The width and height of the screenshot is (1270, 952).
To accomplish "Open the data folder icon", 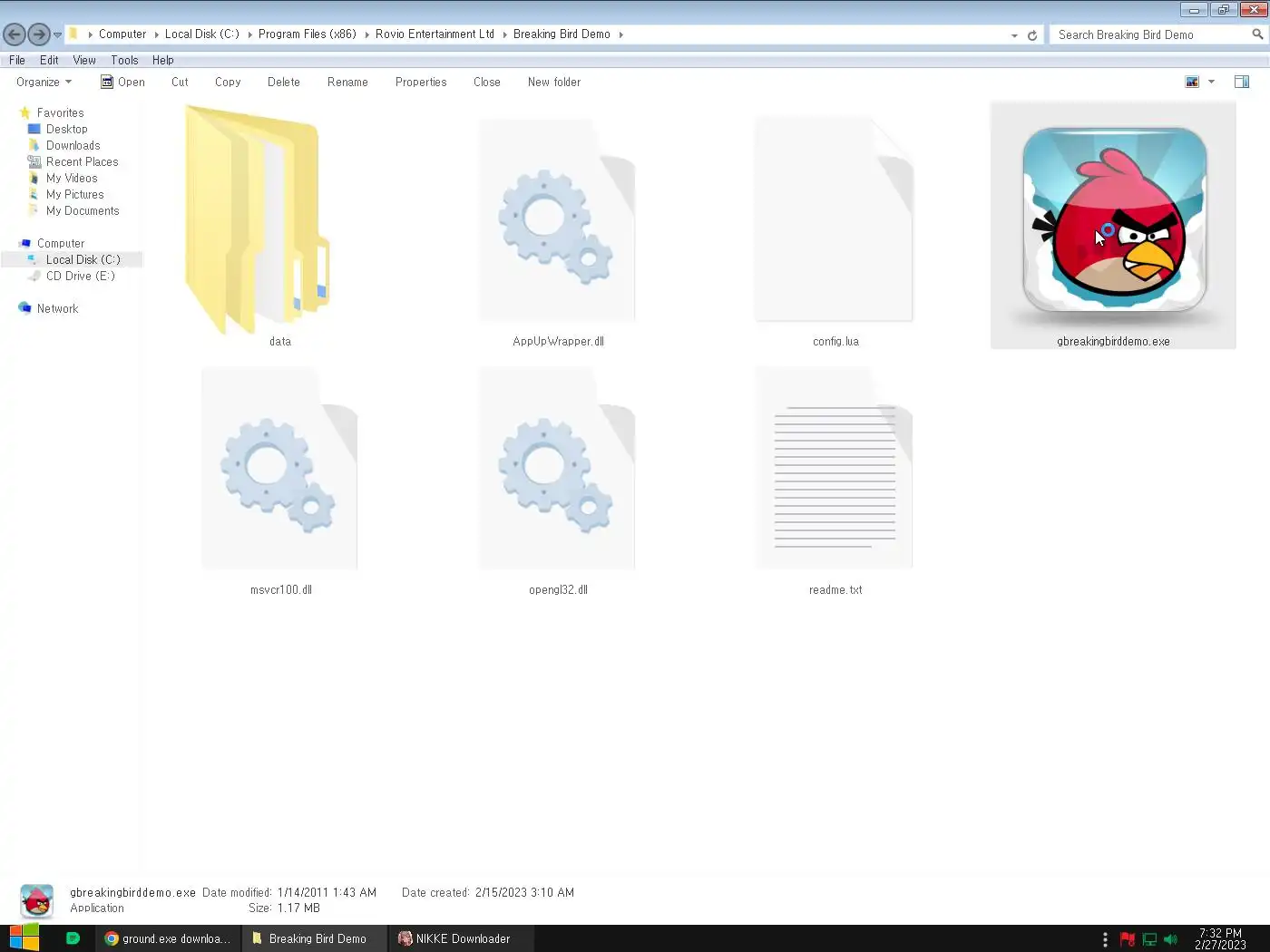I will coord(257,219).
